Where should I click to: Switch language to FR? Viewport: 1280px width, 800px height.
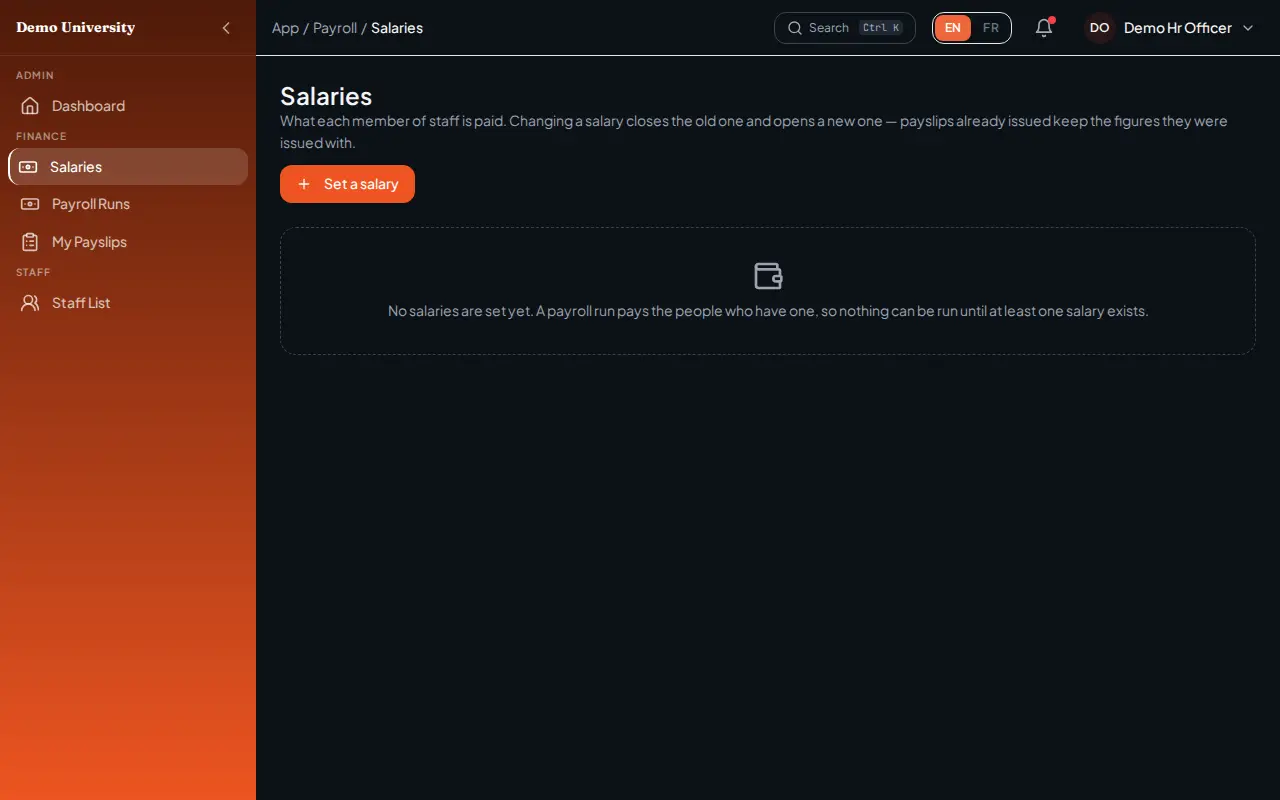click(x=991, y=28)
